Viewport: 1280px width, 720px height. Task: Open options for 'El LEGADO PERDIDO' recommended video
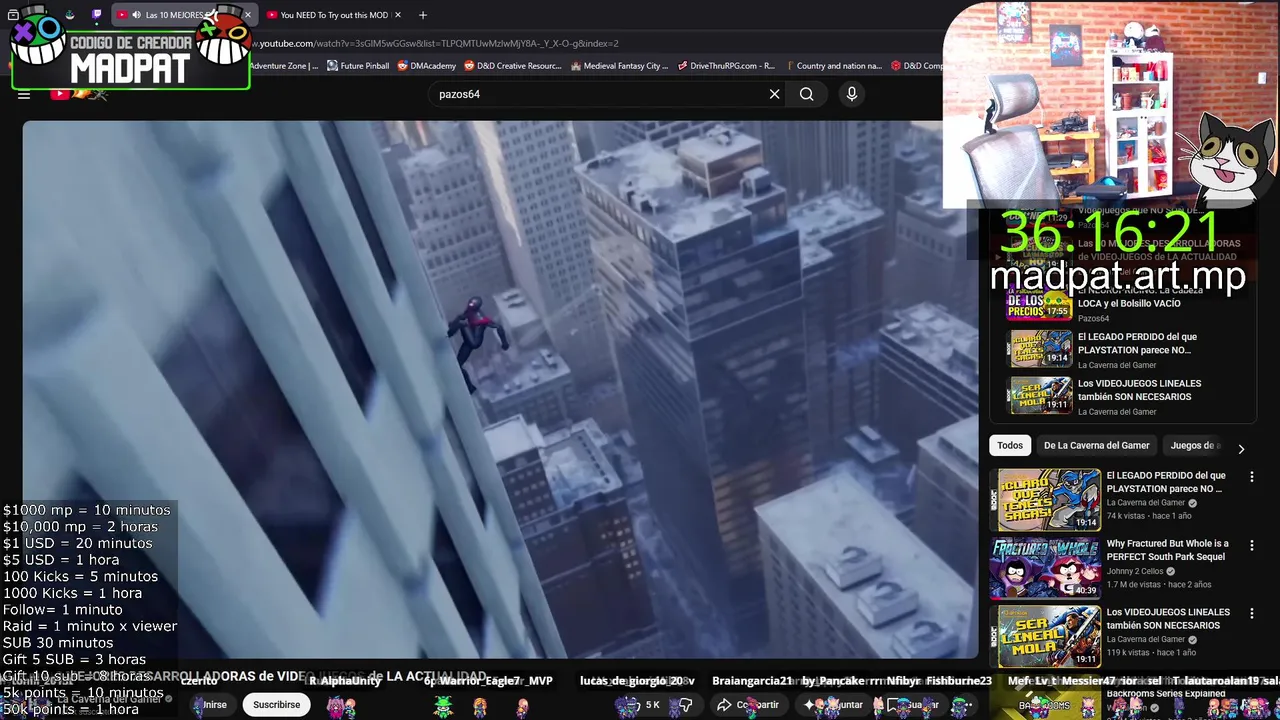(x=1251, y=477)
